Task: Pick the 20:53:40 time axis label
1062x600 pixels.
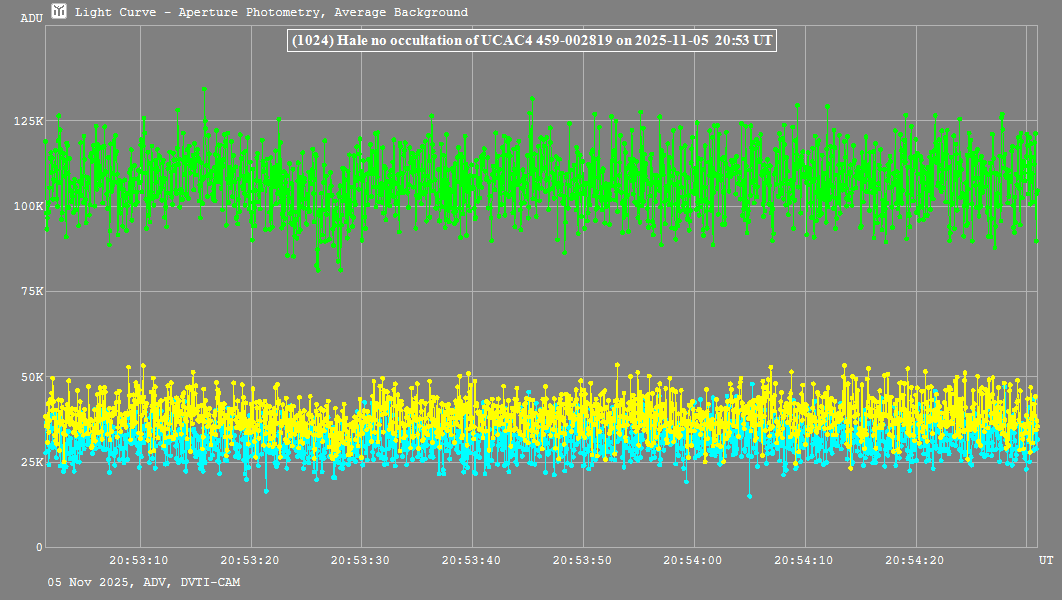Action: (x=472, y=561)
